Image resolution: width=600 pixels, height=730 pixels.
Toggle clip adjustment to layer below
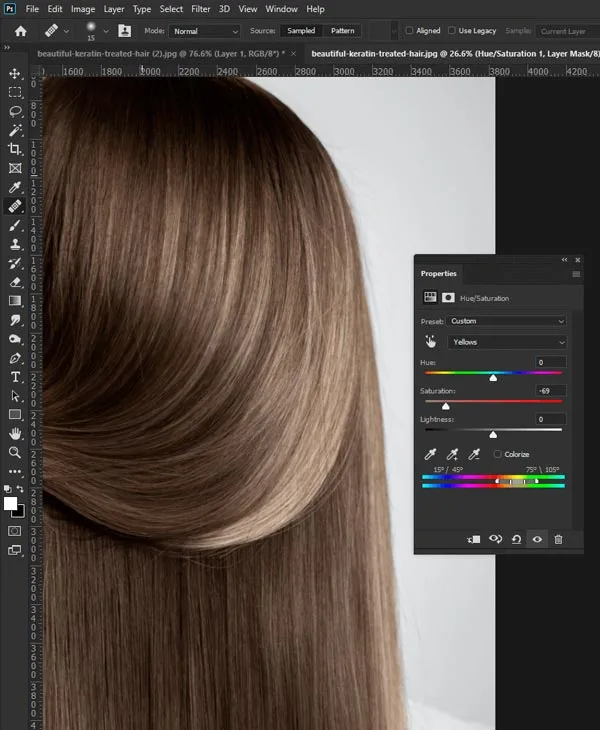(x=474, y=539)
